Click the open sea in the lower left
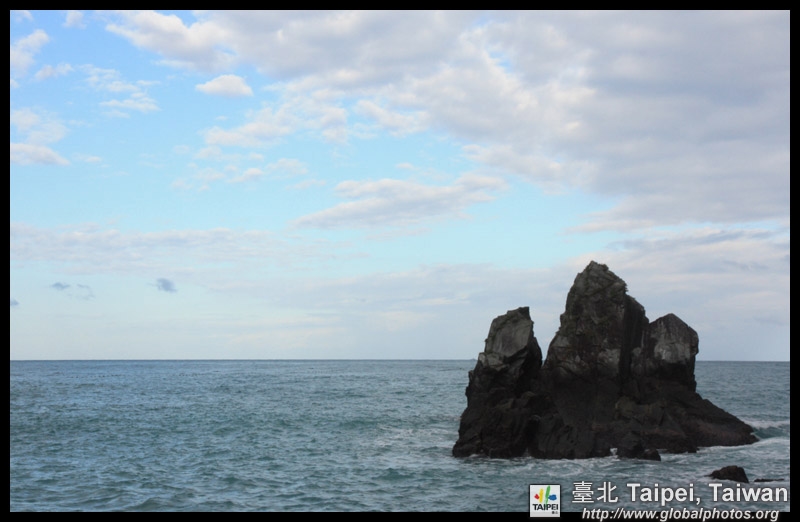 pos(150,450)
